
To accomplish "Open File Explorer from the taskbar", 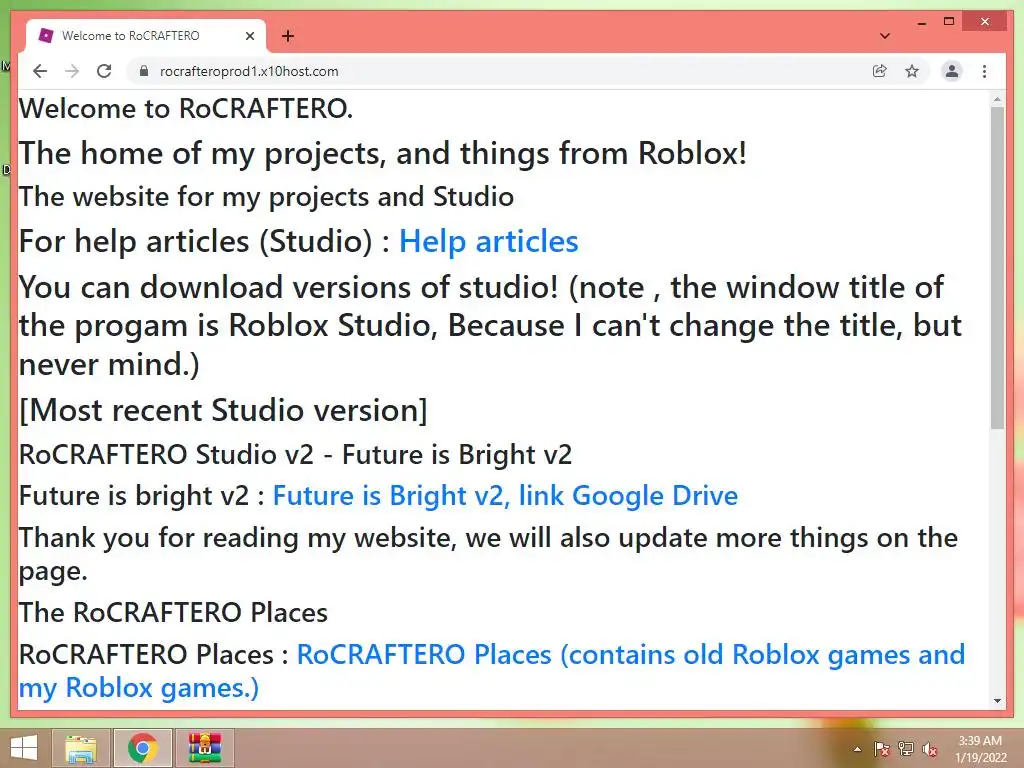I will (81, 748).
